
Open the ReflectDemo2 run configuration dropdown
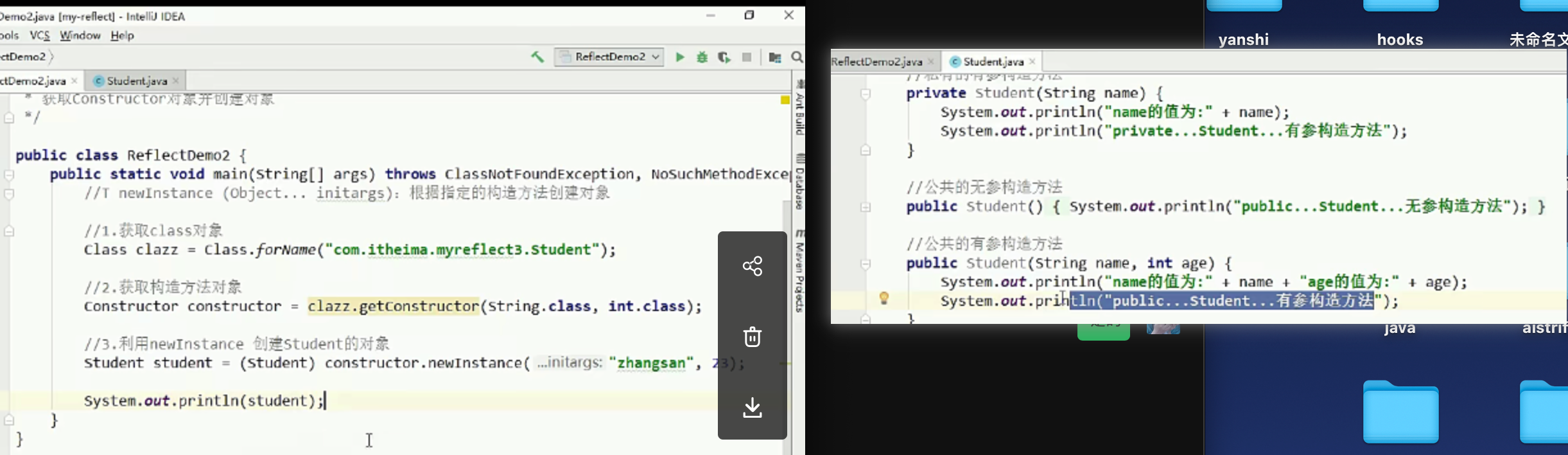coord(609,57)
